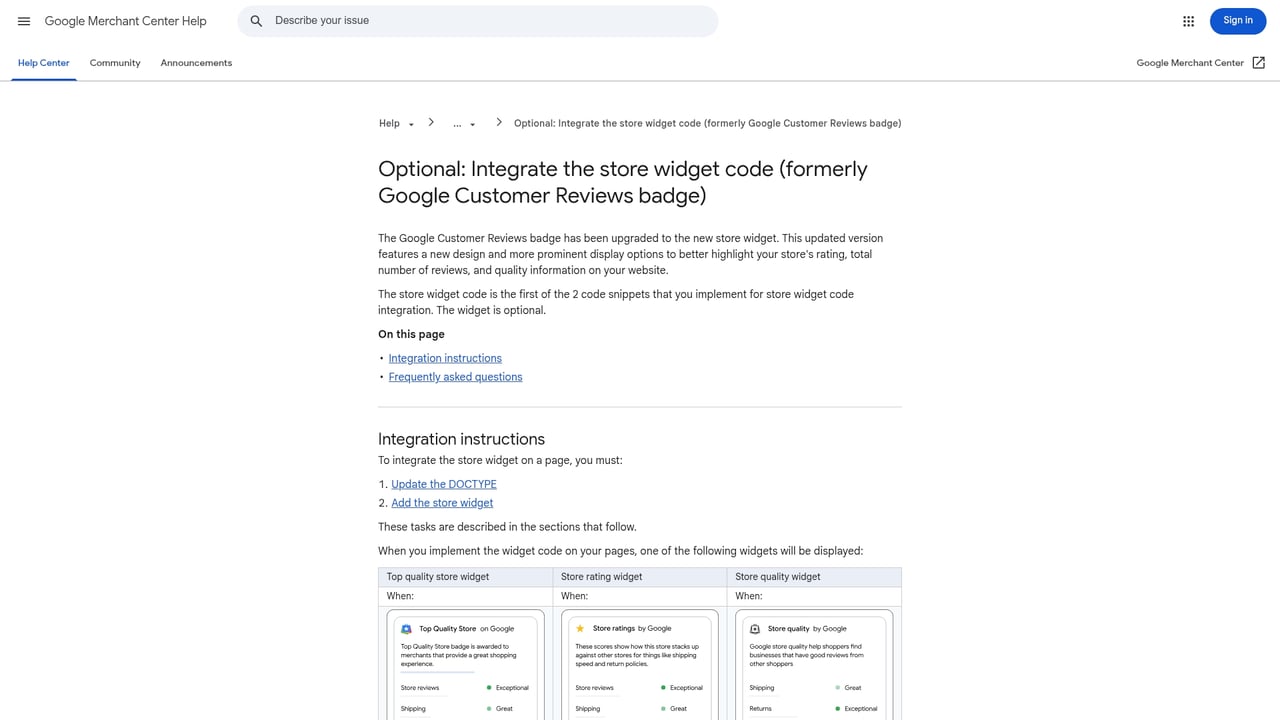
Task: Open the Integration instructions link
Action: click(x=444, y=357)
